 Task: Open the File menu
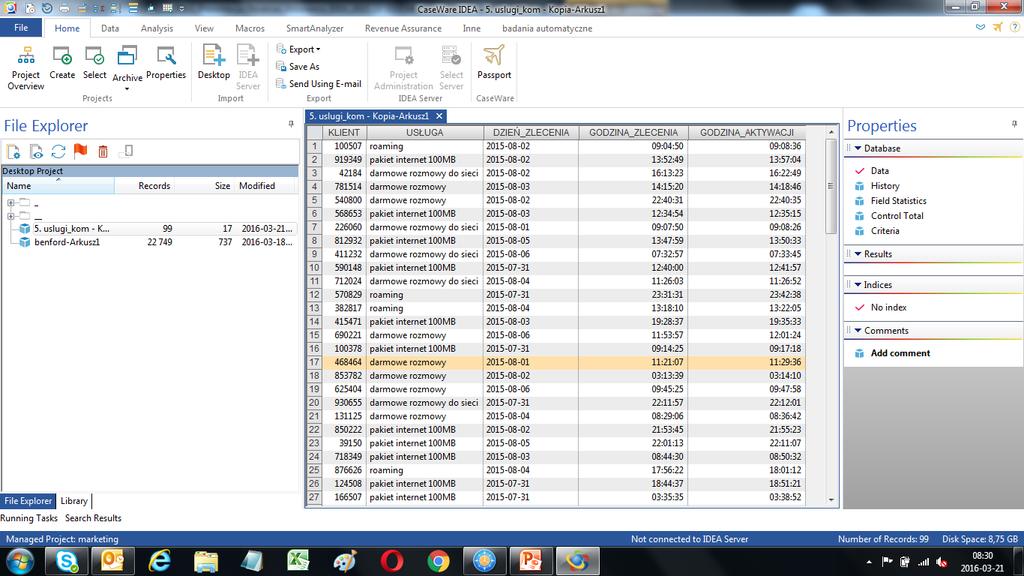pos(21,28)
